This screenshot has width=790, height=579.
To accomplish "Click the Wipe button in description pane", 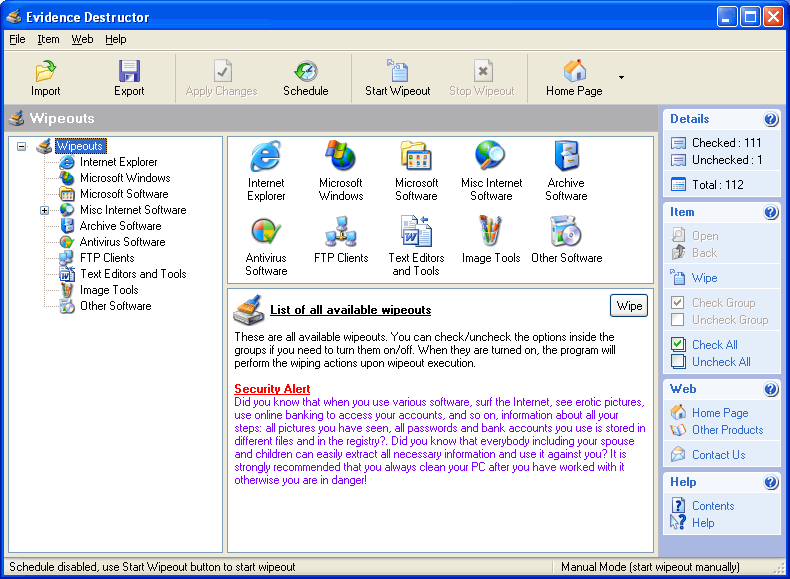I will pyautogui.click(x=629, y=306).
